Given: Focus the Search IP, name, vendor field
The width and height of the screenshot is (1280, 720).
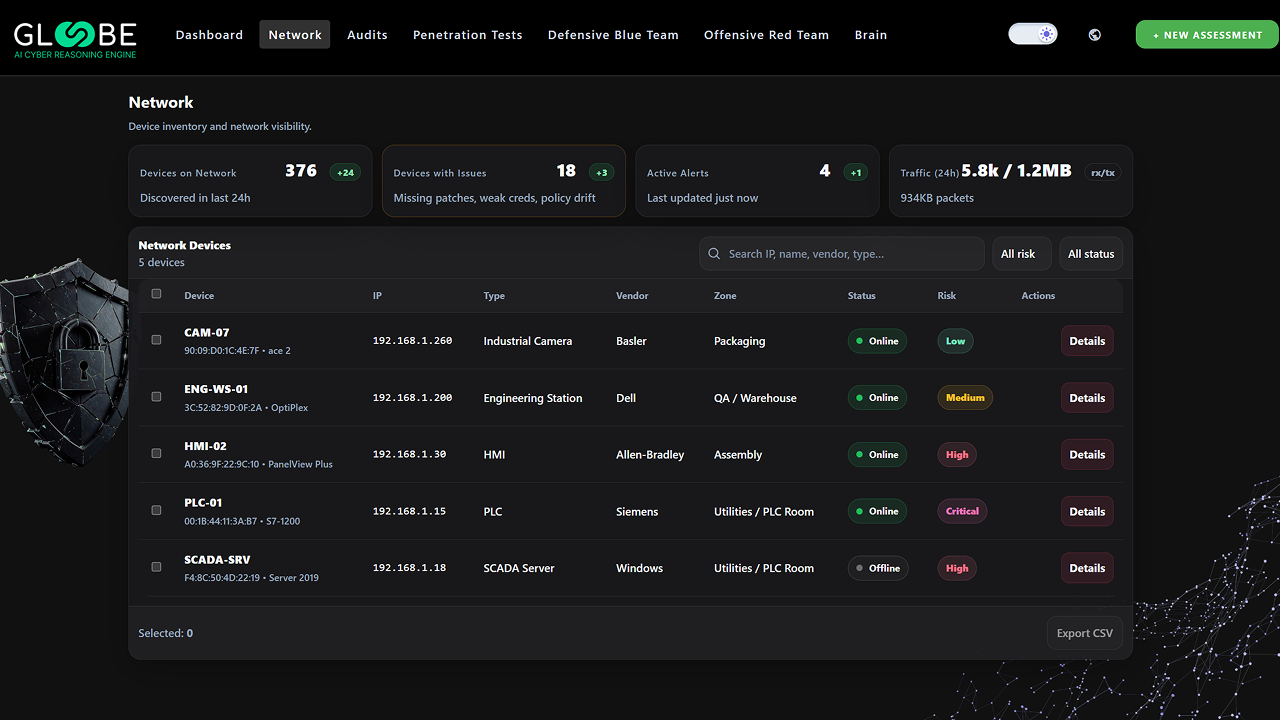Looking at the screenshot, I should [x=842, y=254].
